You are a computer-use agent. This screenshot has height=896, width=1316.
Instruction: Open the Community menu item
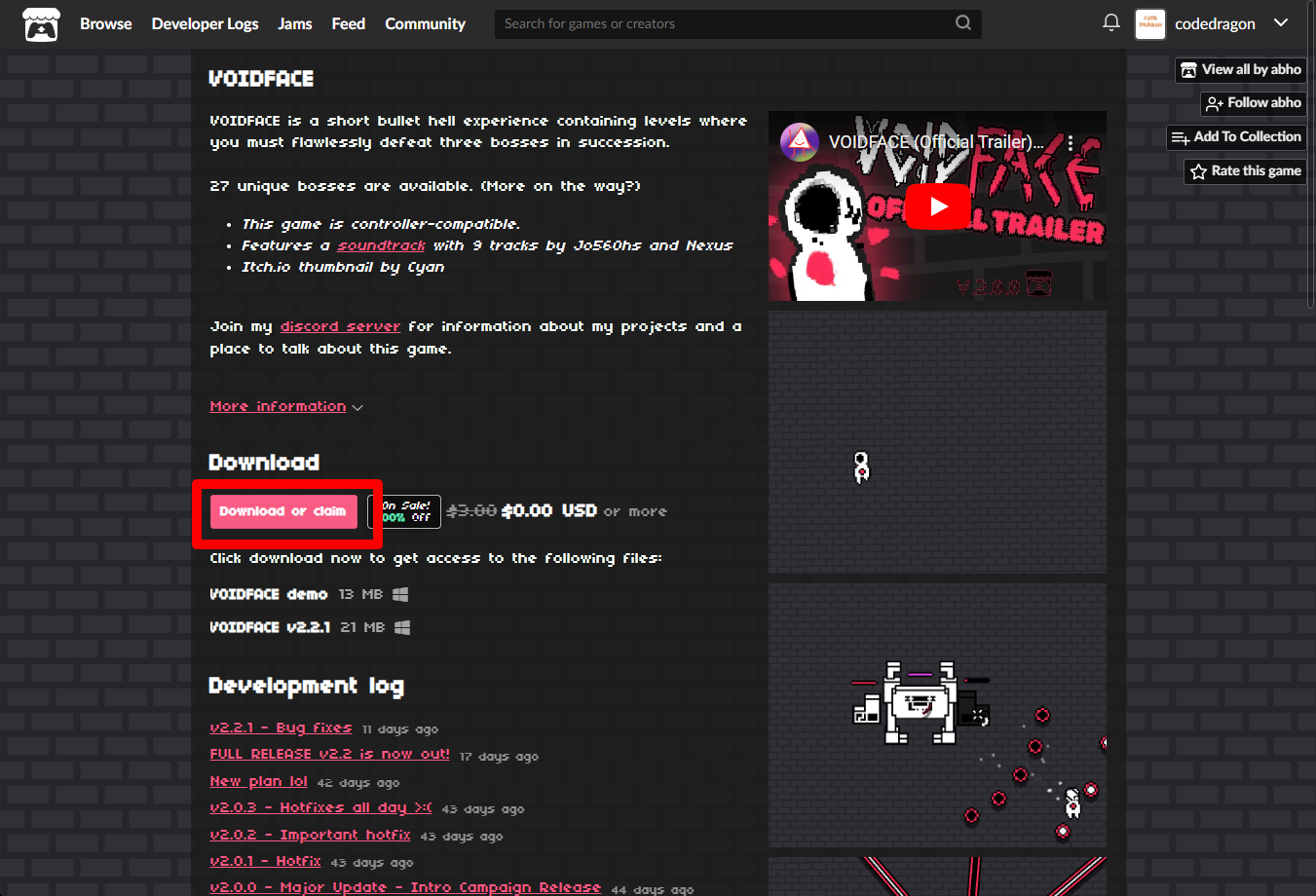tap(425, 23)
